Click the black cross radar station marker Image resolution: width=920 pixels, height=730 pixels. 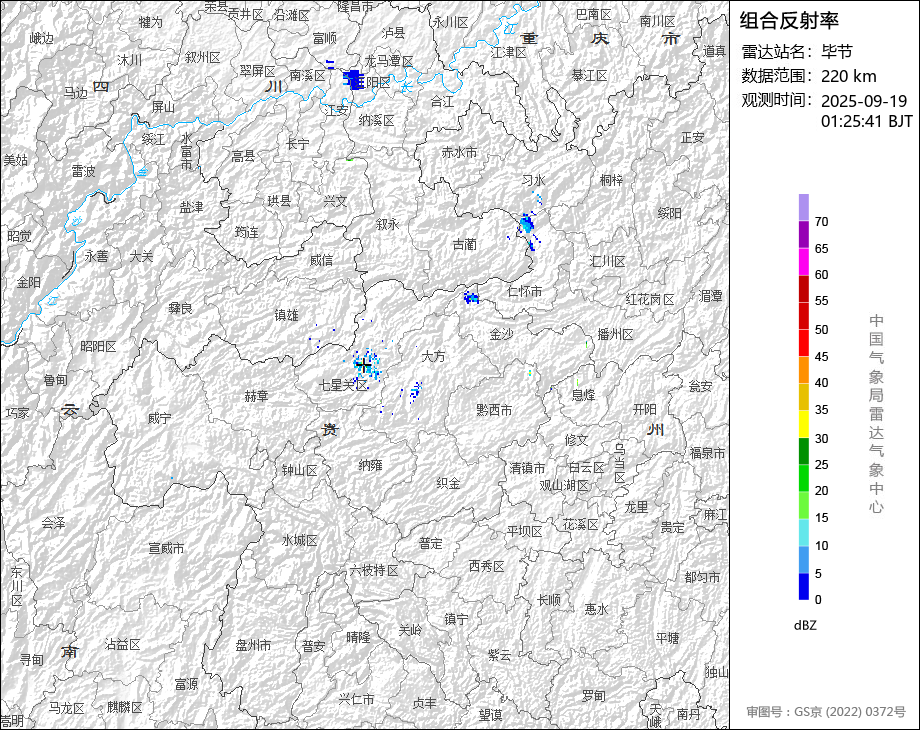(364, 366)
